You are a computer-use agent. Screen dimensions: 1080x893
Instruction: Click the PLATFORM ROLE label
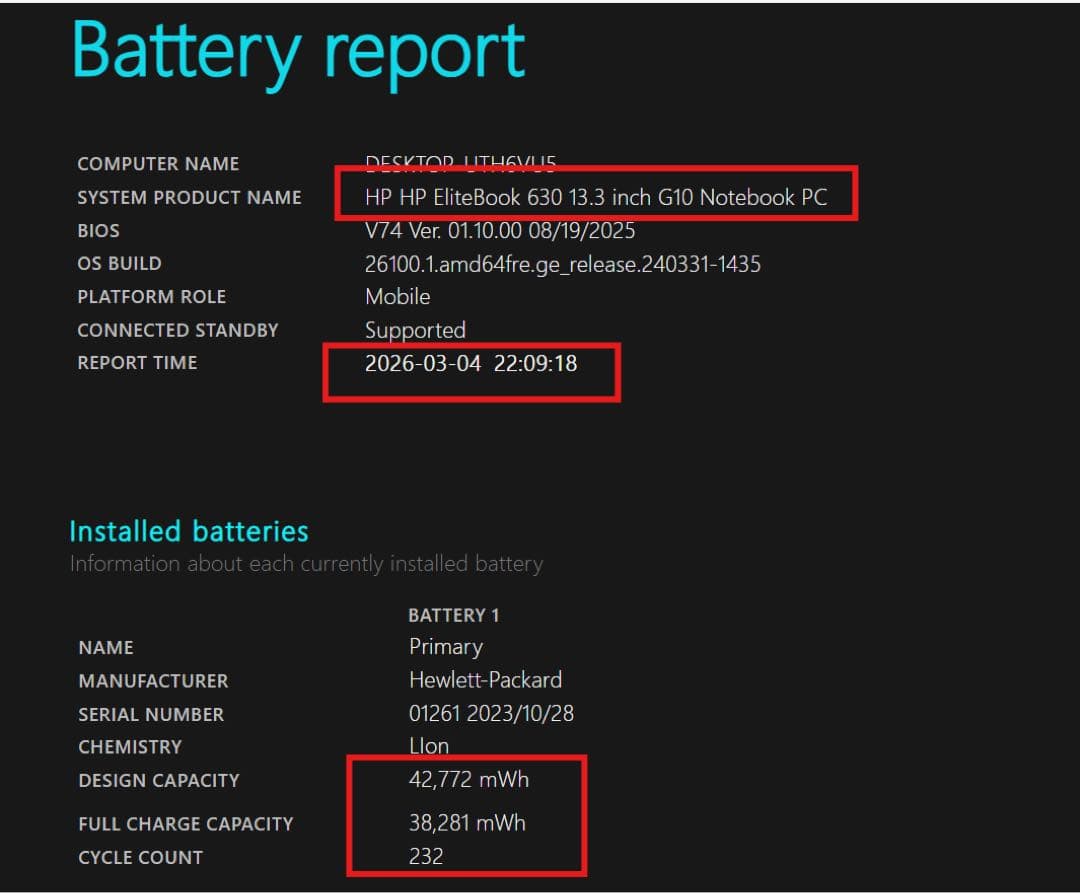click(152, 297)
